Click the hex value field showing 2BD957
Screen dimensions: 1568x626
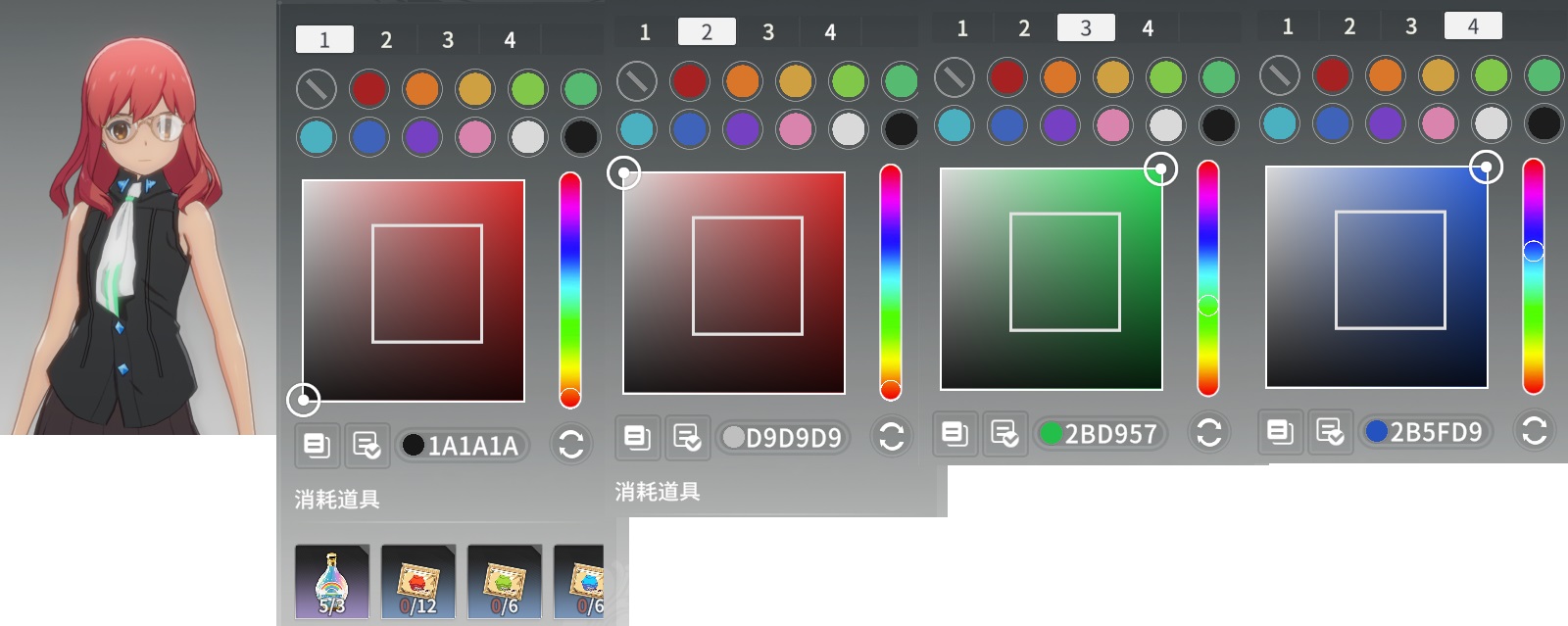pos(1101,434)
